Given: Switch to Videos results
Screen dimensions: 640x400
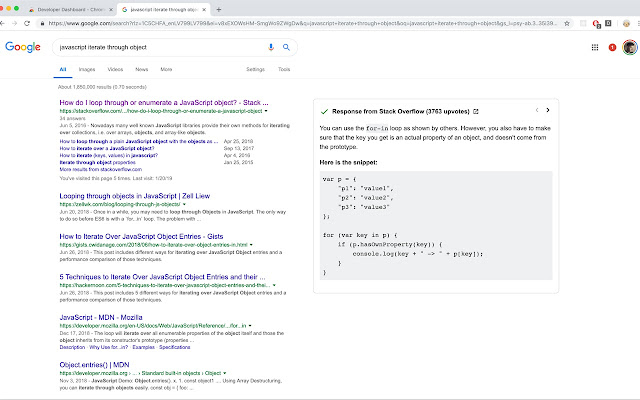Looking at the screenshot, I should click(x=115, y=69).
